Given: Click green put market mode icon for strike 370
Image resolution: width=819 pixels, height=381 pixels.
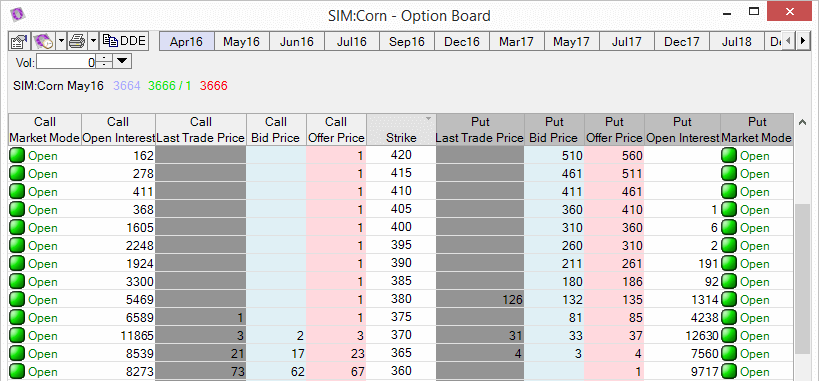Looking at the screenshot, I should (x=729, y=336).
